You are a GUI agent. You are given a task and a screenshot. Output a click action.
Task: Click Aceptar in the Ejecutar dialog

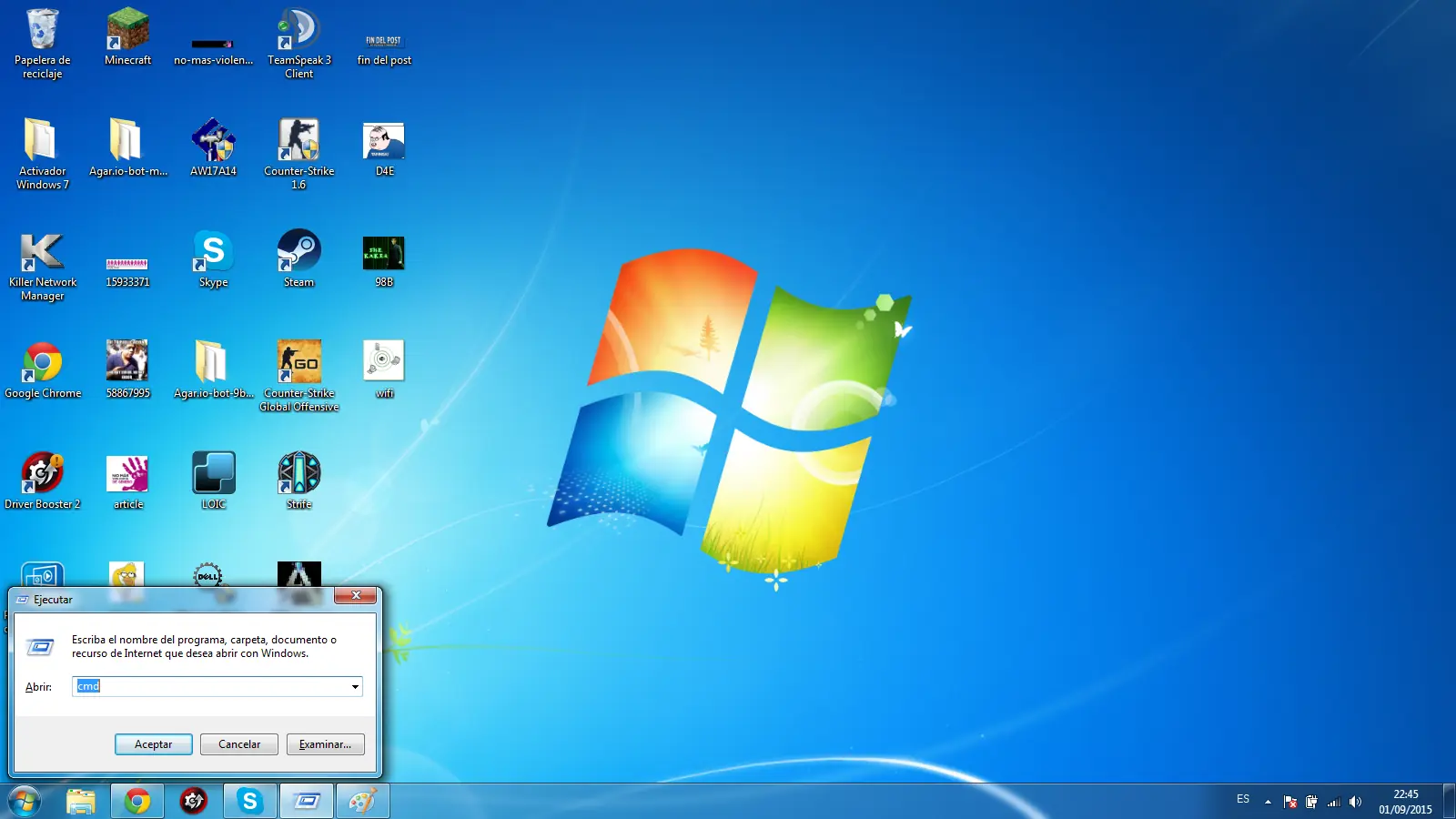(x=153, y=744)
